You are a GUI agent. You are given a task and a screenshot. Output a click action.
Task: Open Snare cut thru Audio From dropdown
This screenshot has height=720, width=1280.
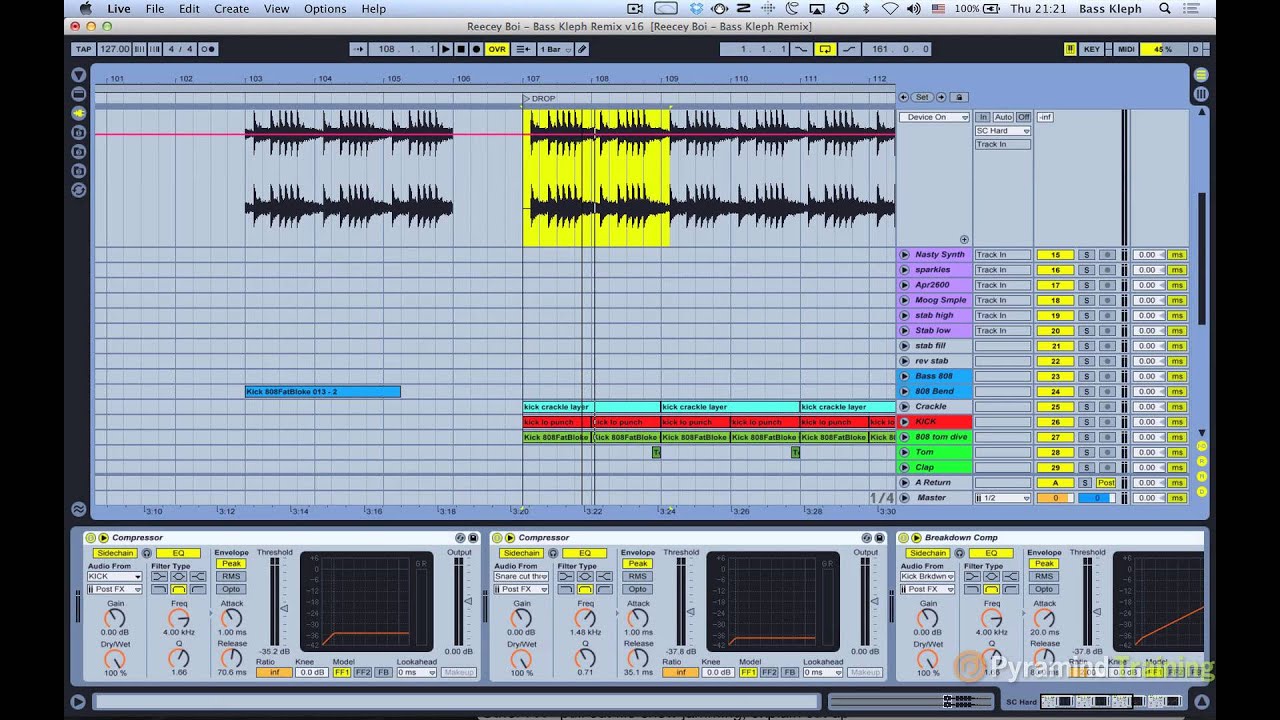tap(522, 577)
